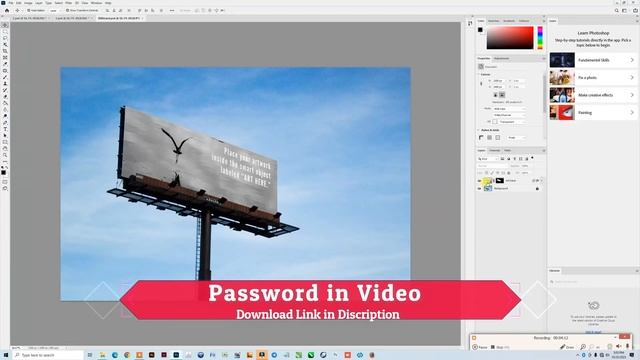Select the Eyedropper tool
The width and height of the screenshot is (640, 360).
pos(5,64)
